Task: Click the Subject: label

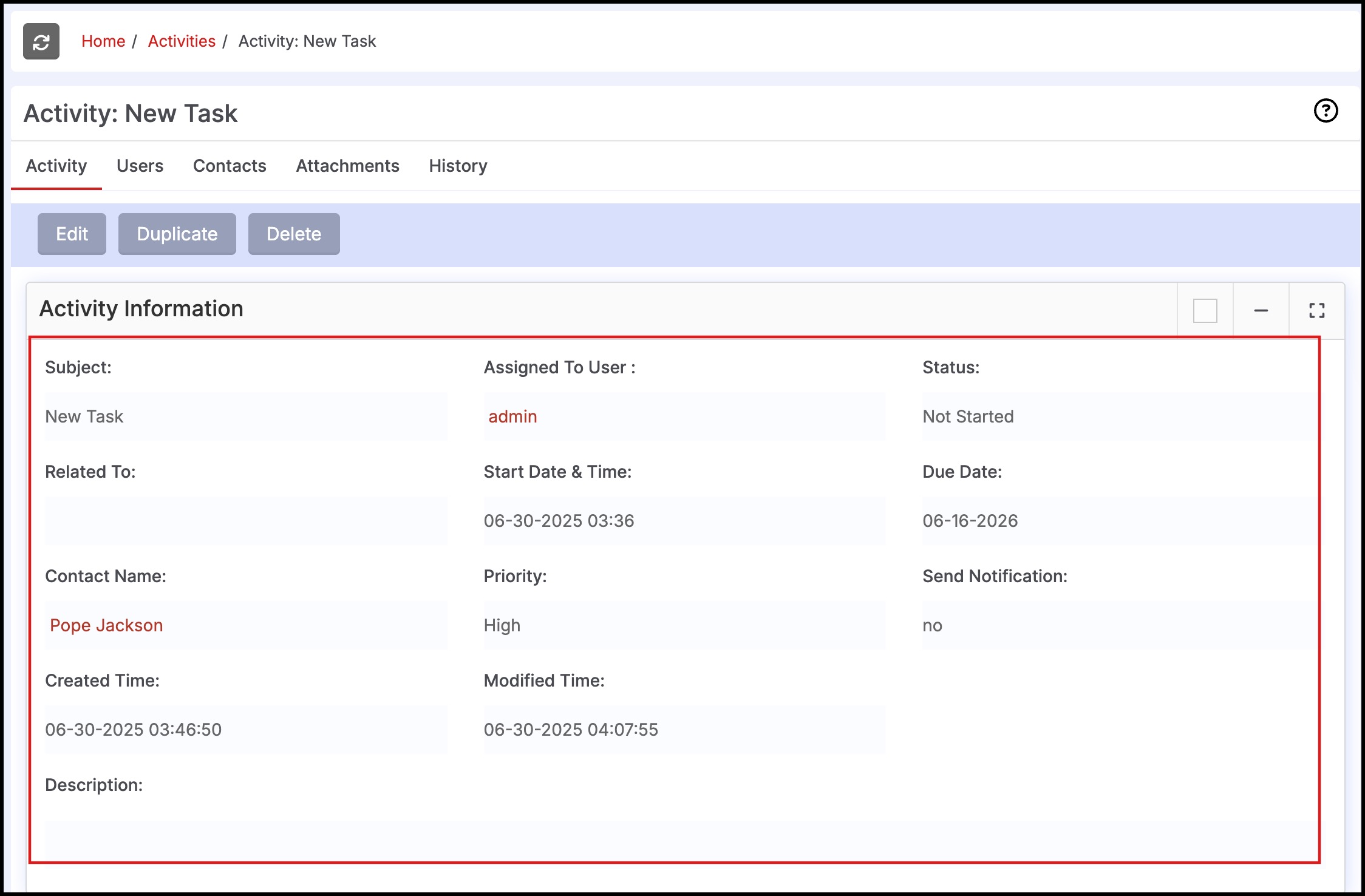Action: coord(78,367)
